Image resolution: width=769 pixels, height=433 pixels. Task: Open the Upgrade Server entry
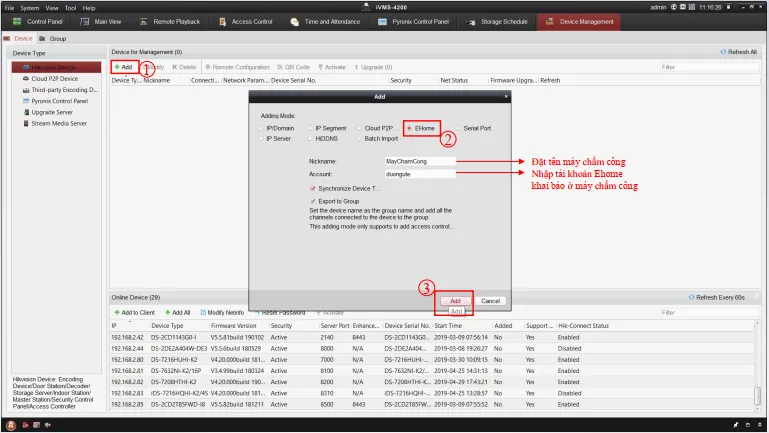(51, 112)
